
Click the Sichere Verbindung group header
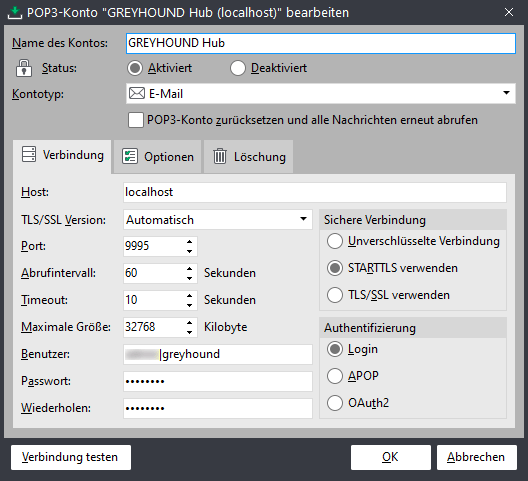(413, 220)
